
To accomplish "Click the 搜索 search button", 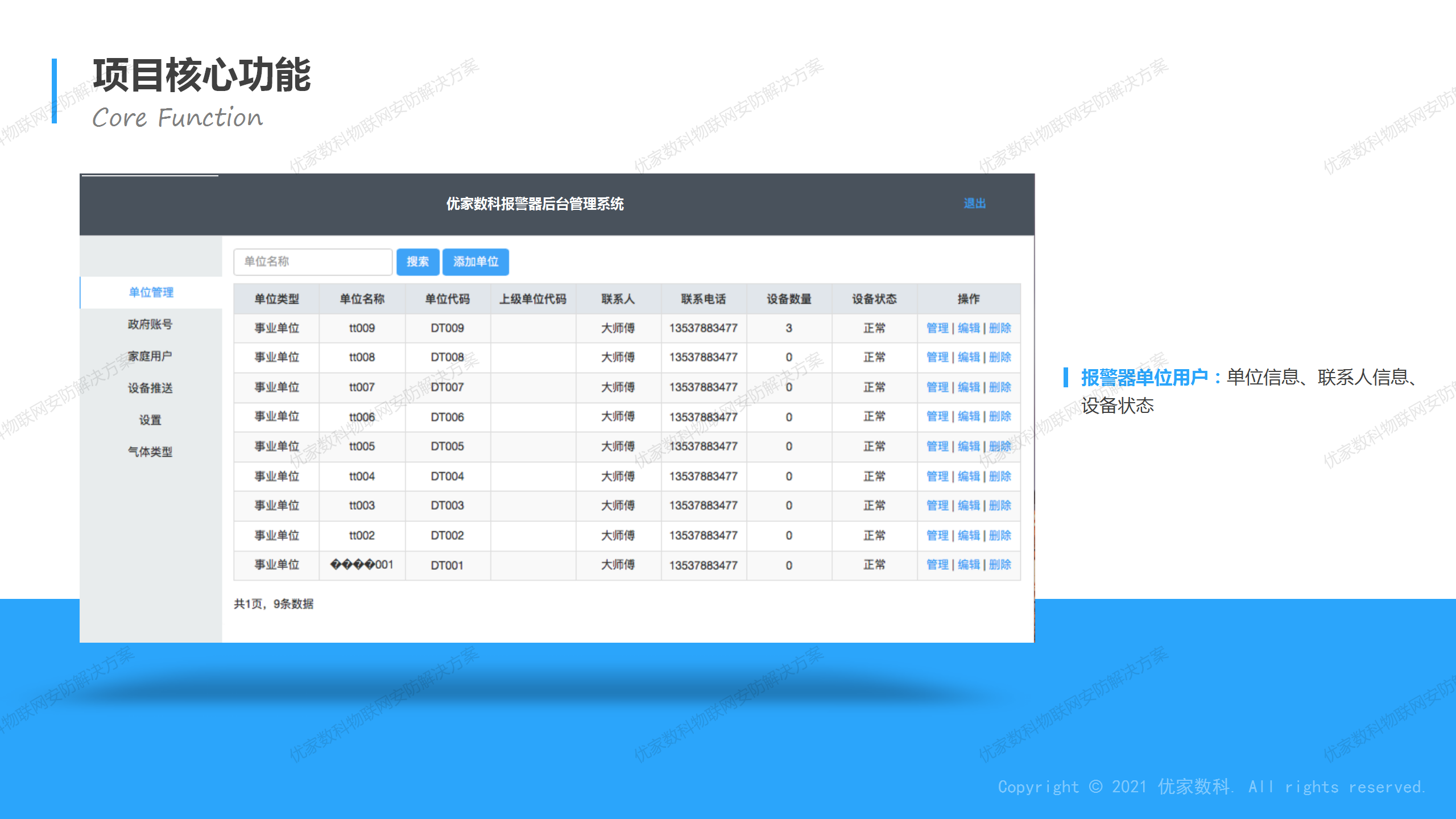I will click(x=417, y=262).
